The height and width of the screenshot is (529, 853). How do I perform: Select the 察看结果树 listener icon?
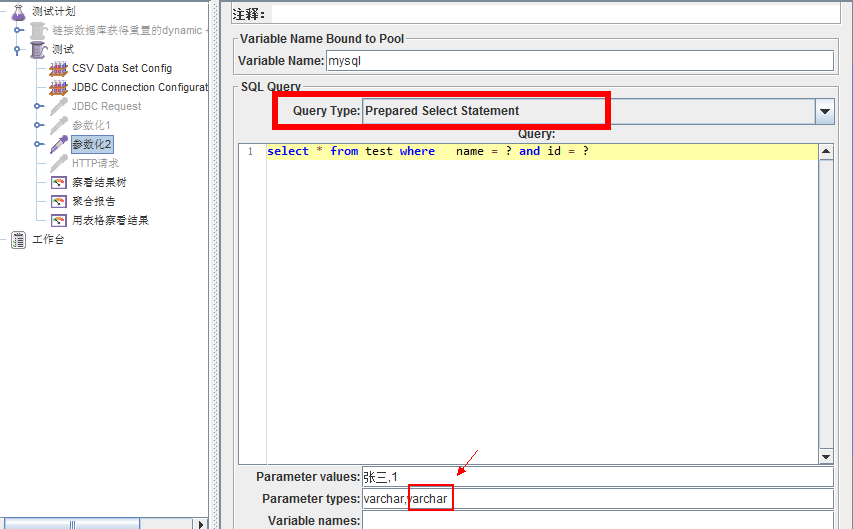click(58, 182)
